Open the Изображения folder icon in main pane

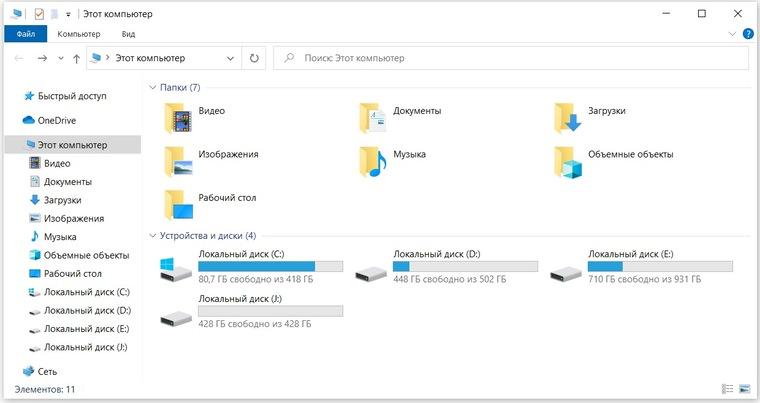[x=177, y=161]
